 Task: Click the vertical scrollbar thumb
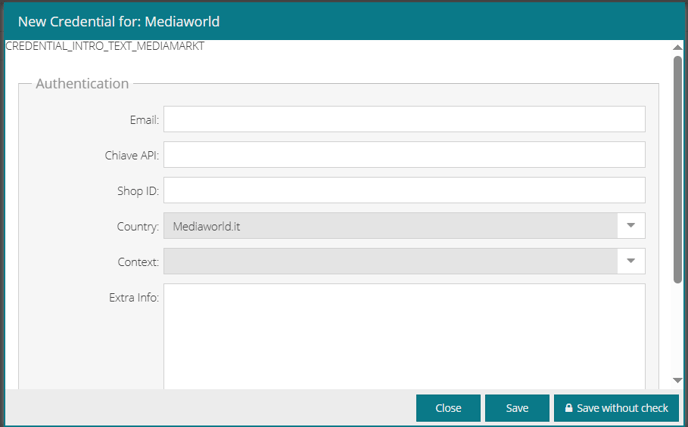pyautogui.click(x=677, y=169)
